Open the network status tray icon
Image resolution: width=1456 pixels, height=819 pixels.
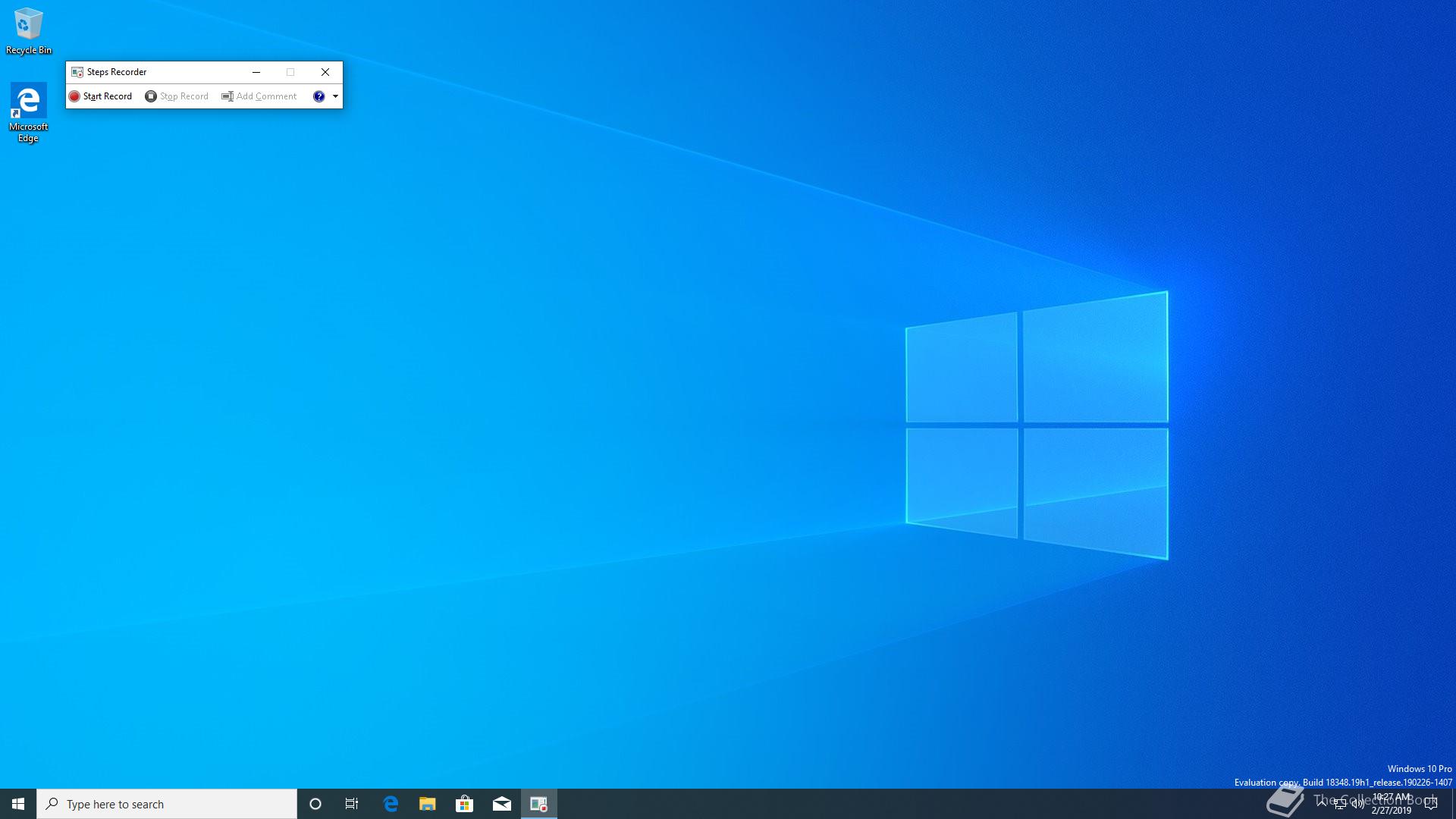[x=1340, y=804]
